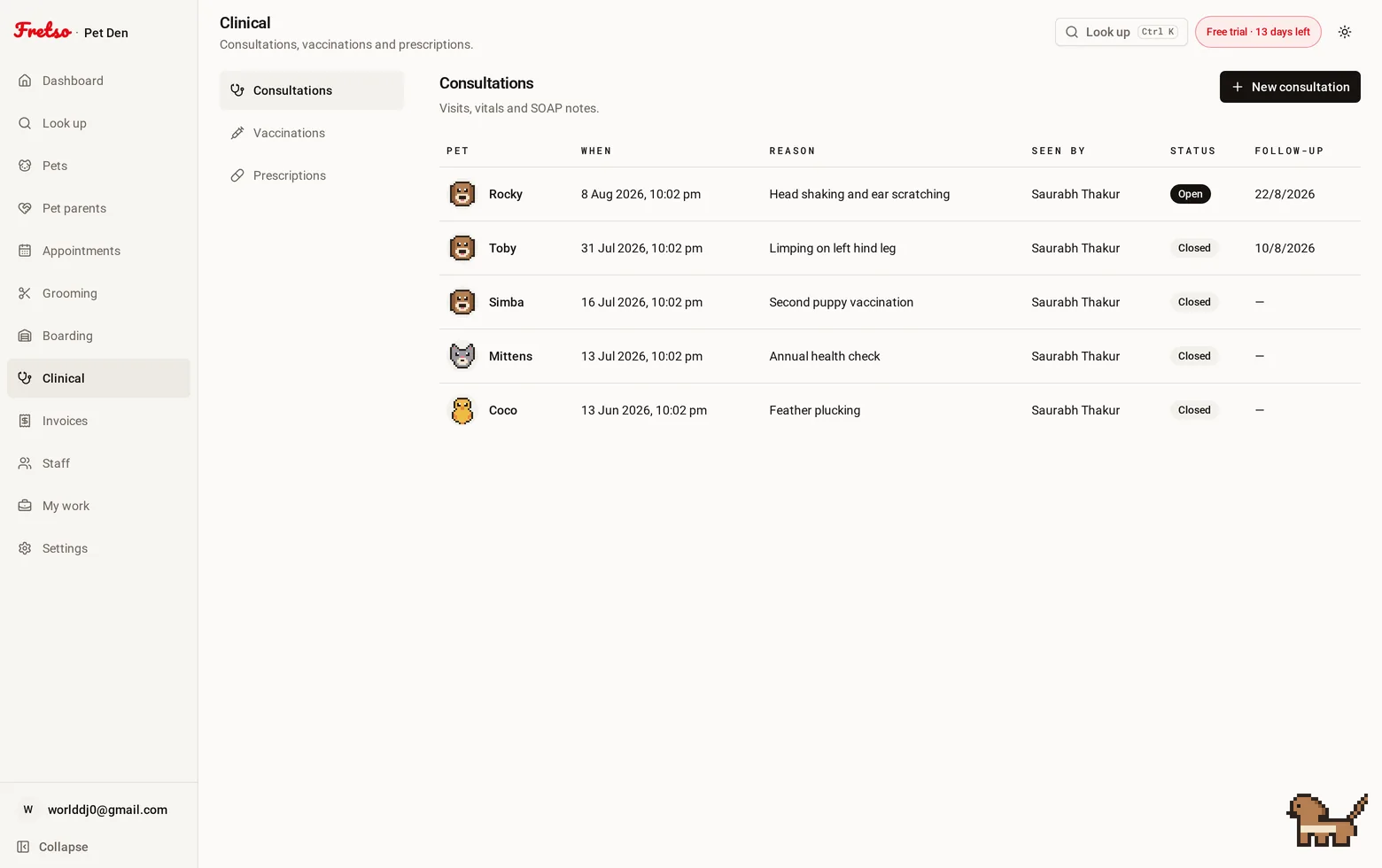Select 'Limping on left hind leg' reason
The image size is (1382, 868).
pos(832,248)
